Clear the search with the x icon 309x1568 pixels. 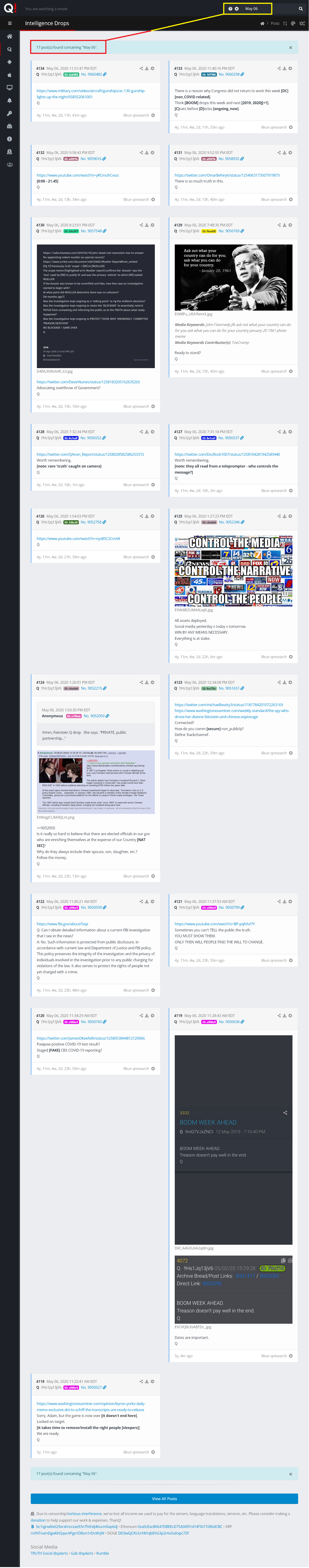(237, 9)
